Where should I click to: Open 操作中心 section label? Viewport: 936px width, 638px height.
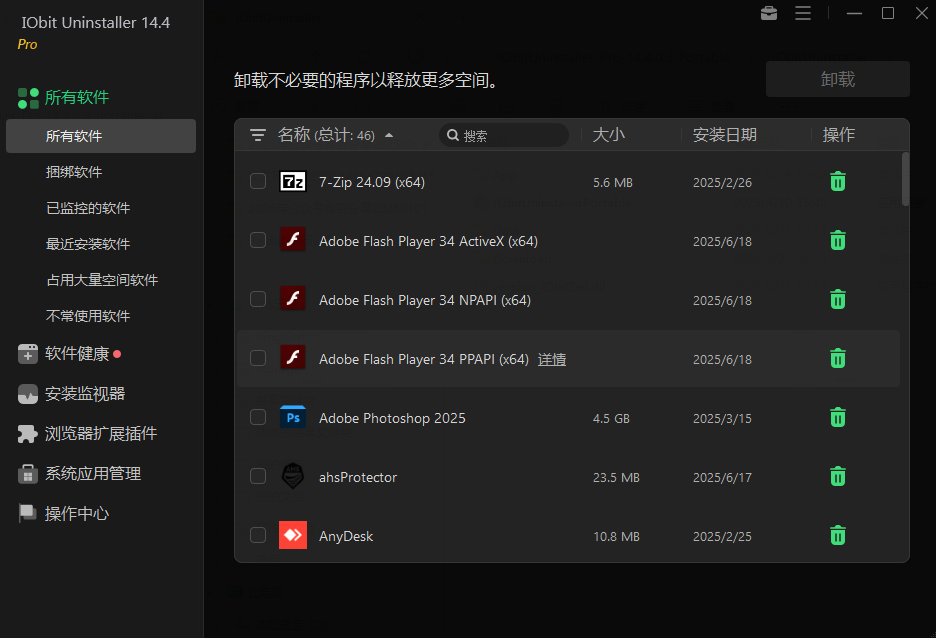(x=77, y=513)
